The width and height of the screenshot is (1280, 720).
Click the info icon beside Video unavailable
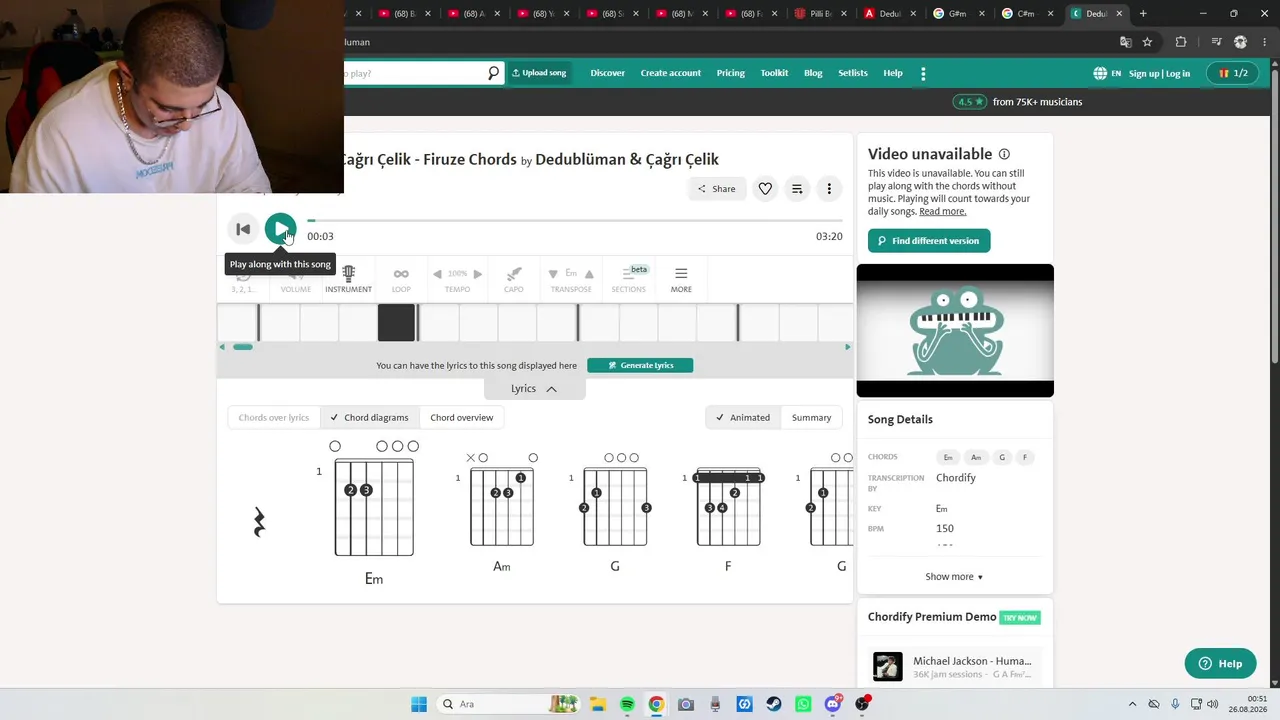1004,154
